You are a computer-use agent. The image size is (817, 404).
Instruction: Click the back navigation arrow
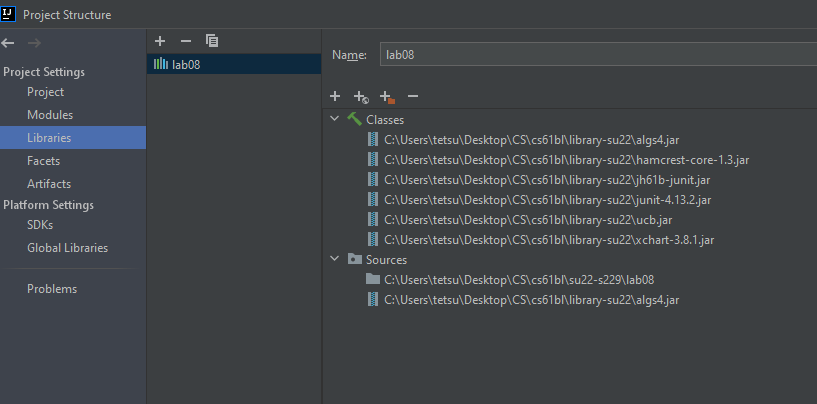9,43
